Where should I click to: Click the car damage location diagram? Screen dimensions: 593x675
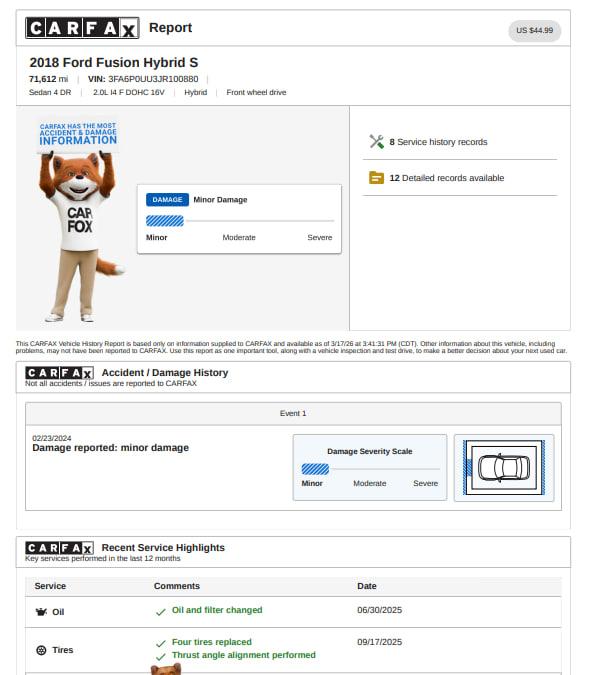click(x=504, y=468)
